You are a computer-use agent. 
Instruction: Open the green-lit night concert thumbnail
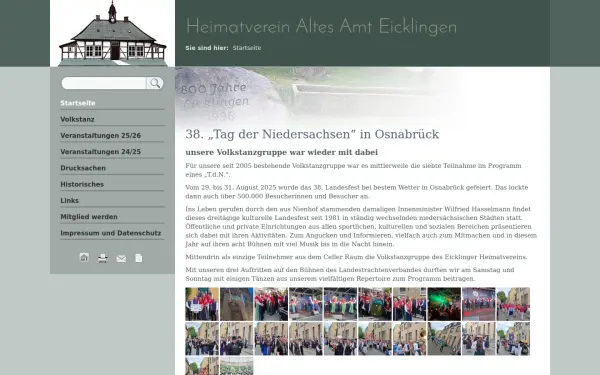pyautogui.click(x=444, y=304)
